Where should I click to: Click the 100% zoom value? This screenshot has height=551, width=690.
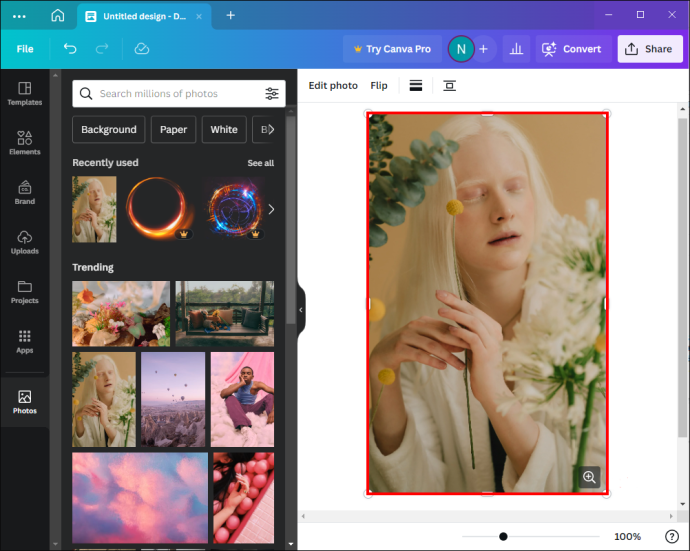[x=628, y=536]
